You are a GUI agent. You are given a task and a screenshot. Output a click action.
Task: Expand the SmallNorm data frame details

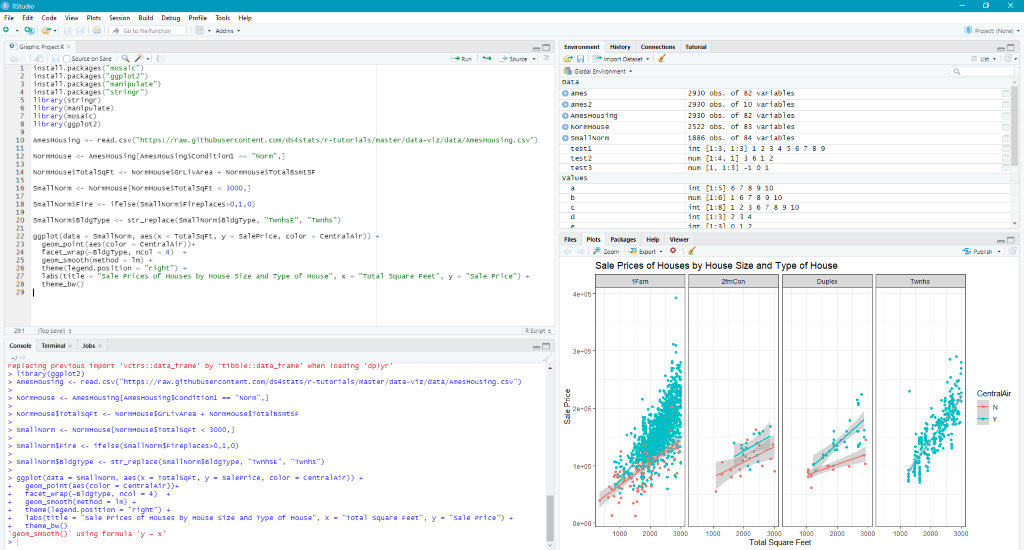(566, 138)
